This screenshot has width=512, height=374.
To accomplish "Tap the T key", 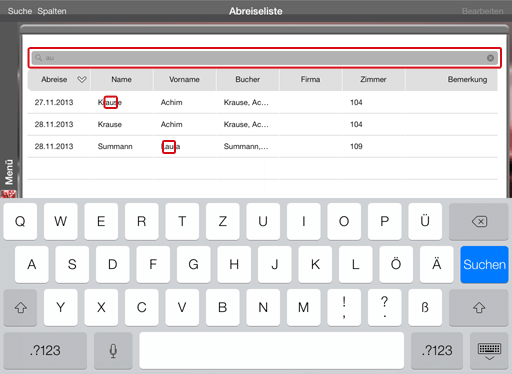I will [182, 221].
